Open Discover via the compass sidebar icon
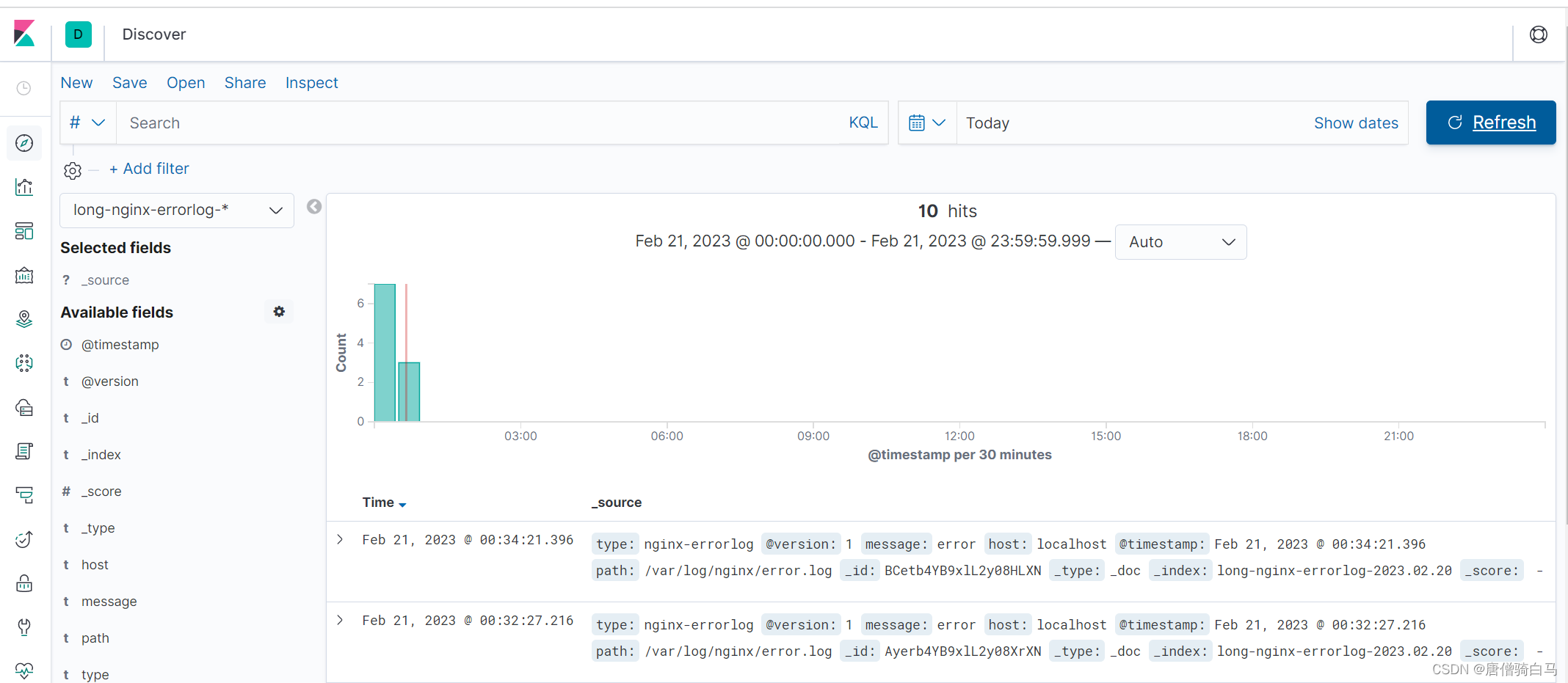Image resolution: width=1568 pixels, height=683 pixels. [x=24, y=143]
